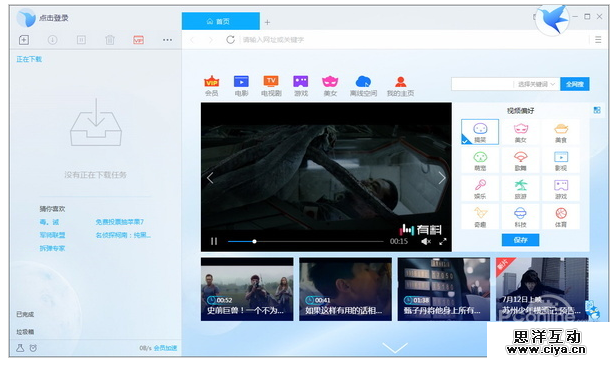Open the 我的主页 person icon
The height and width of the screenshot is (365, 615).
400,82
